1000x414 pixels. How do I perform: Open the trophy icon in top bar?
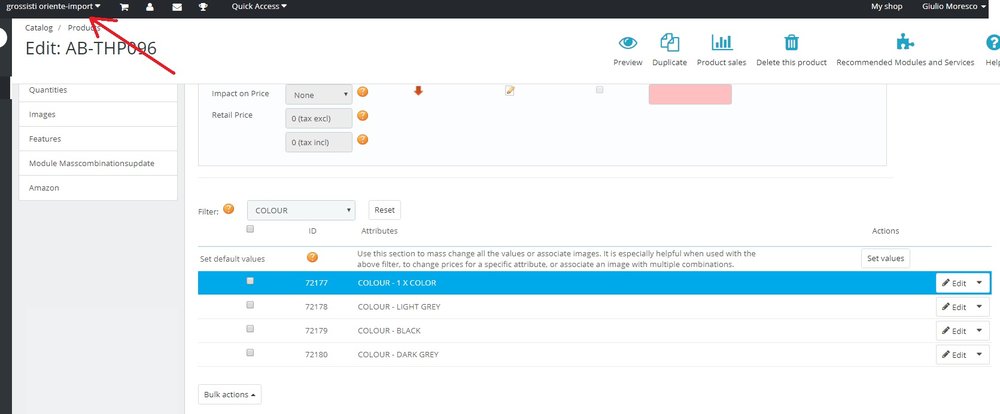pyautogui.click(x=203, y=6)
